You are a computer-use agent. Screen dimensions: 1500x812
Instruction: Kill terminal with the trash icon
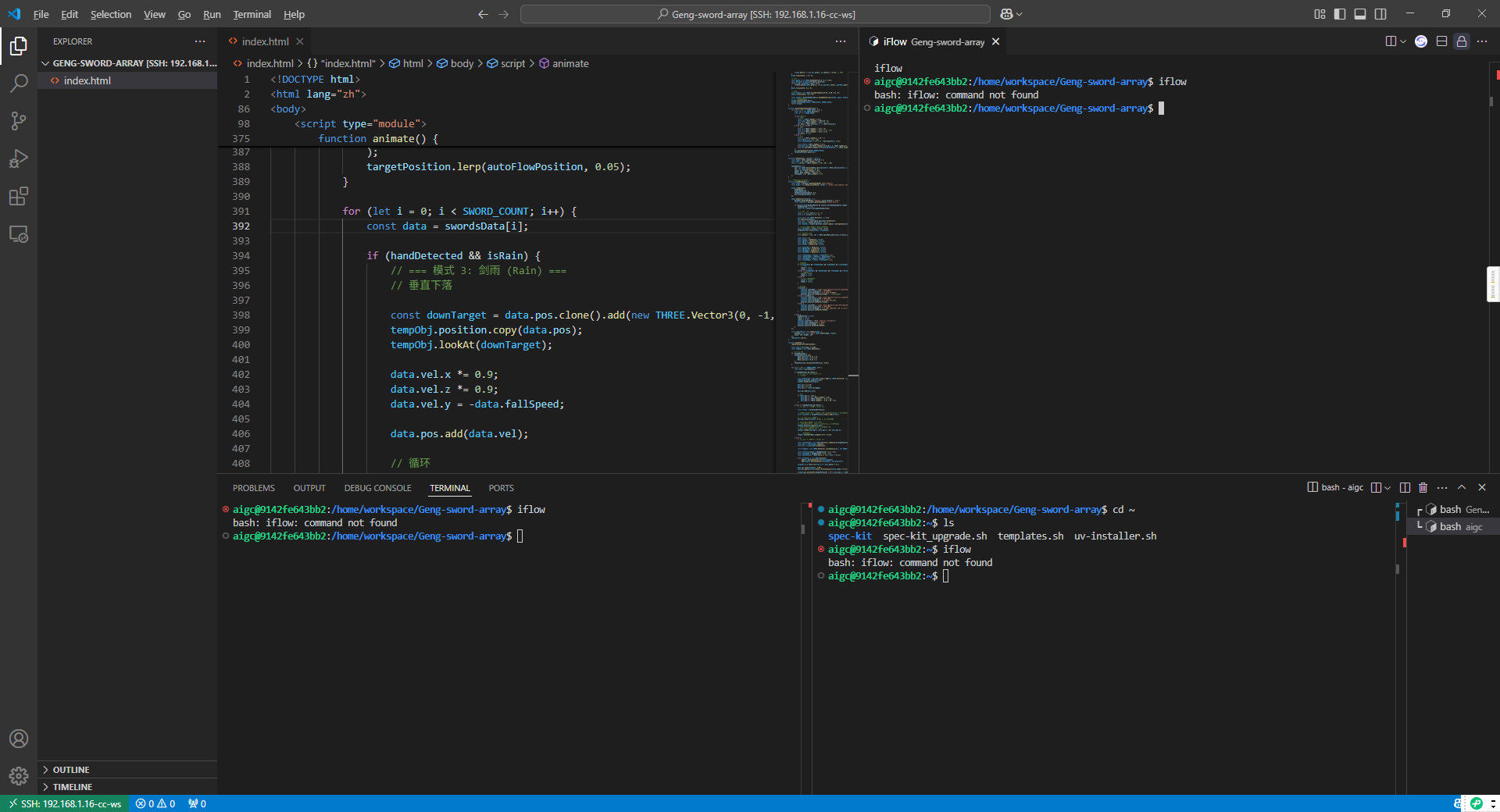pos(1423,488)
